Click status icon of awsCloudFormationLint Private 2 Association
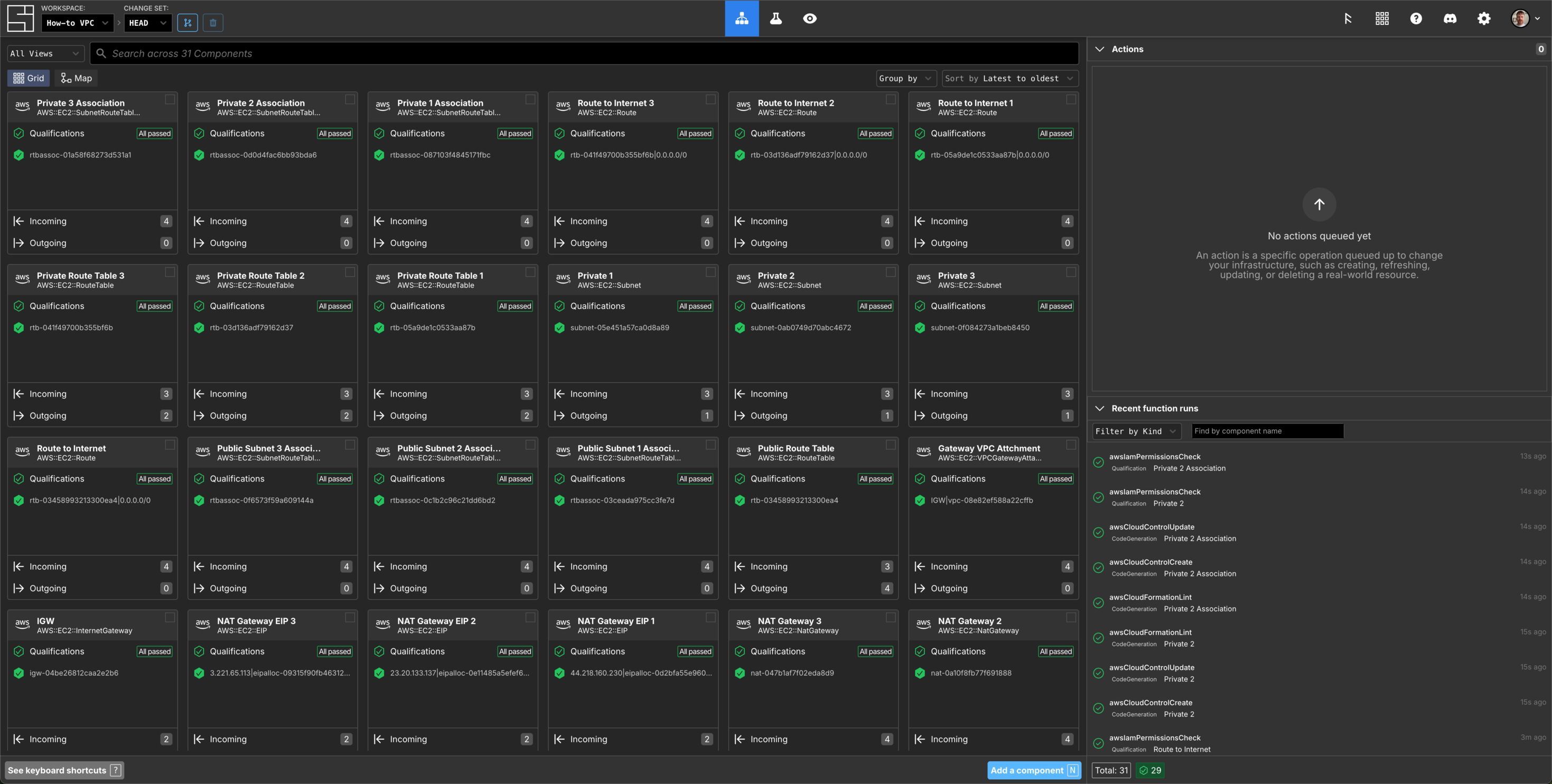The height and width of the screenshot is (784, 1552). [1098, 603]
